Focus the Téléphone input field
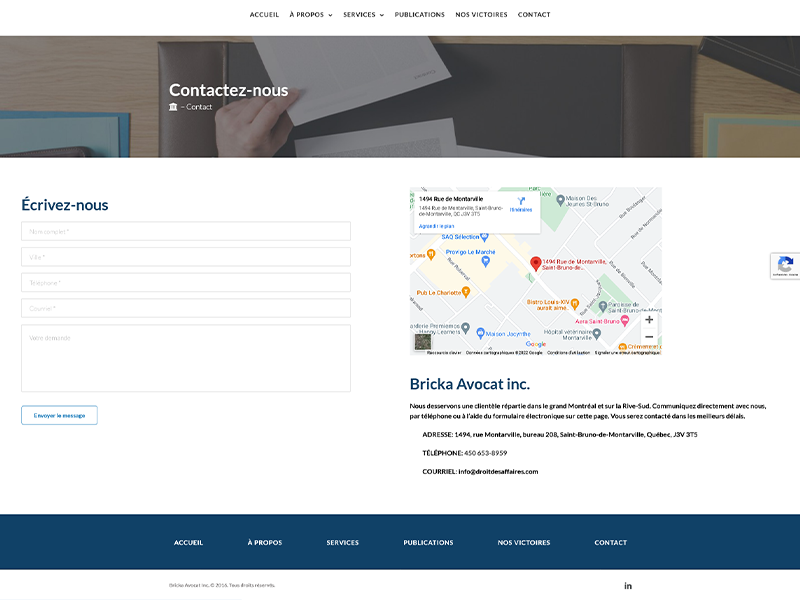The height and width of the screenshot is (600, 800). tap(186, 283)
